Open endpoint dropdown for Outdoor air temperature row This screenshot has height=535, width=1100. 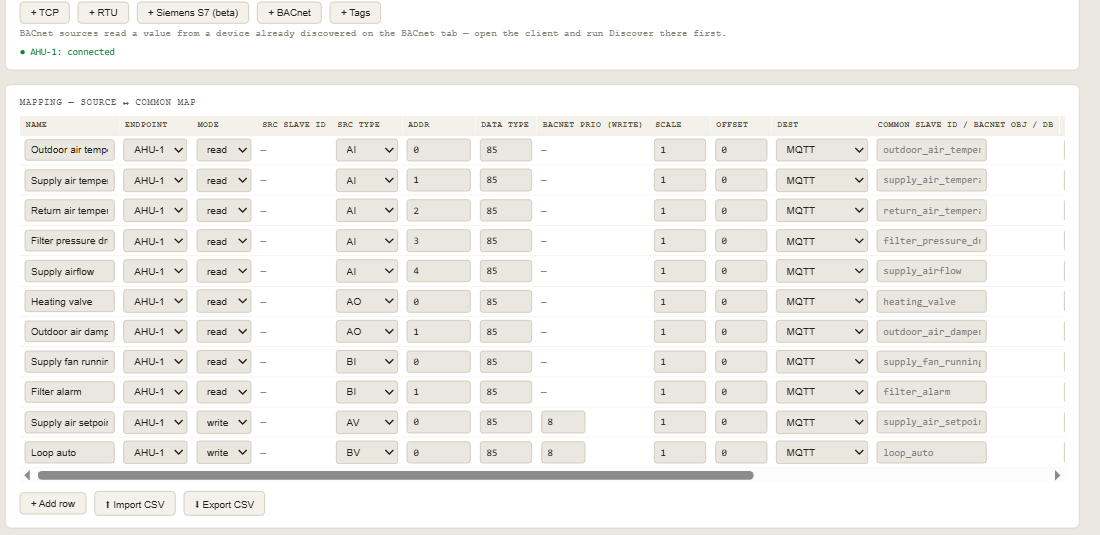pos(155,150)
